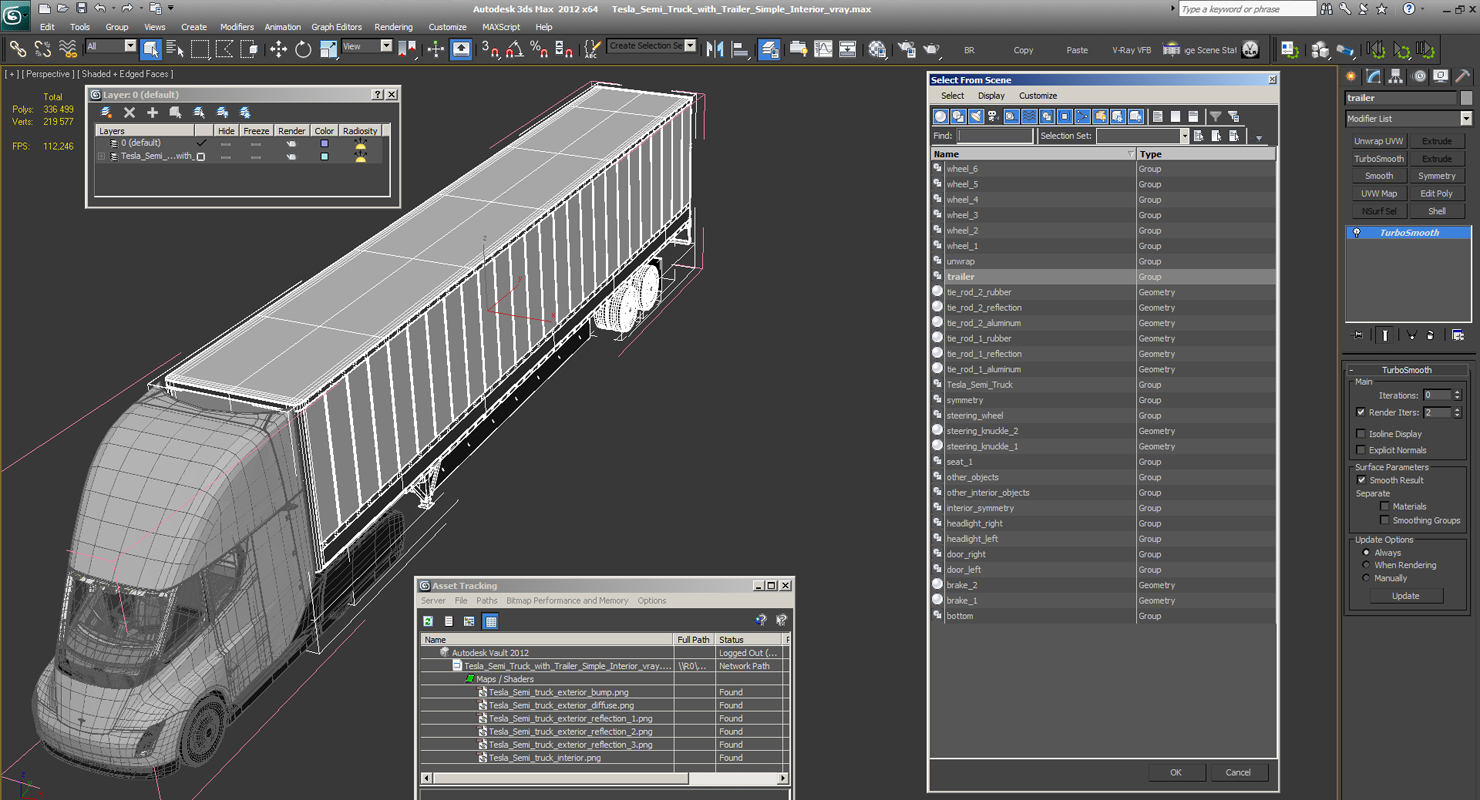This screenshot has height=800, width=1480.
Task: Choose the Select and Rotate tool
Action: point(303,48)
